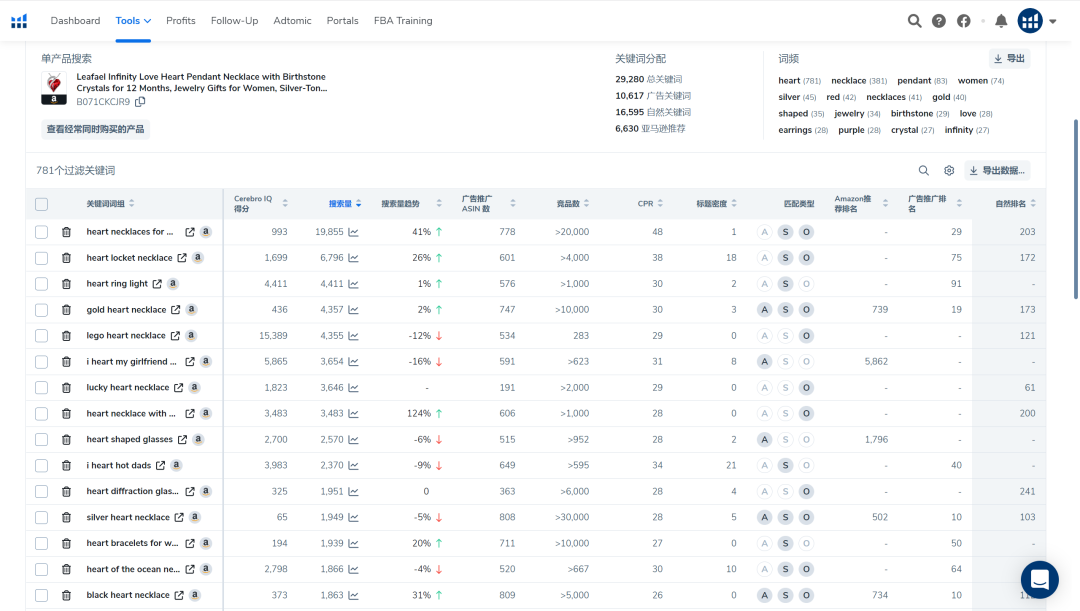The height and width of the screenshot is (611, 1080).
Task: Show search volume chart for 4,355
Action: point(353,335)
